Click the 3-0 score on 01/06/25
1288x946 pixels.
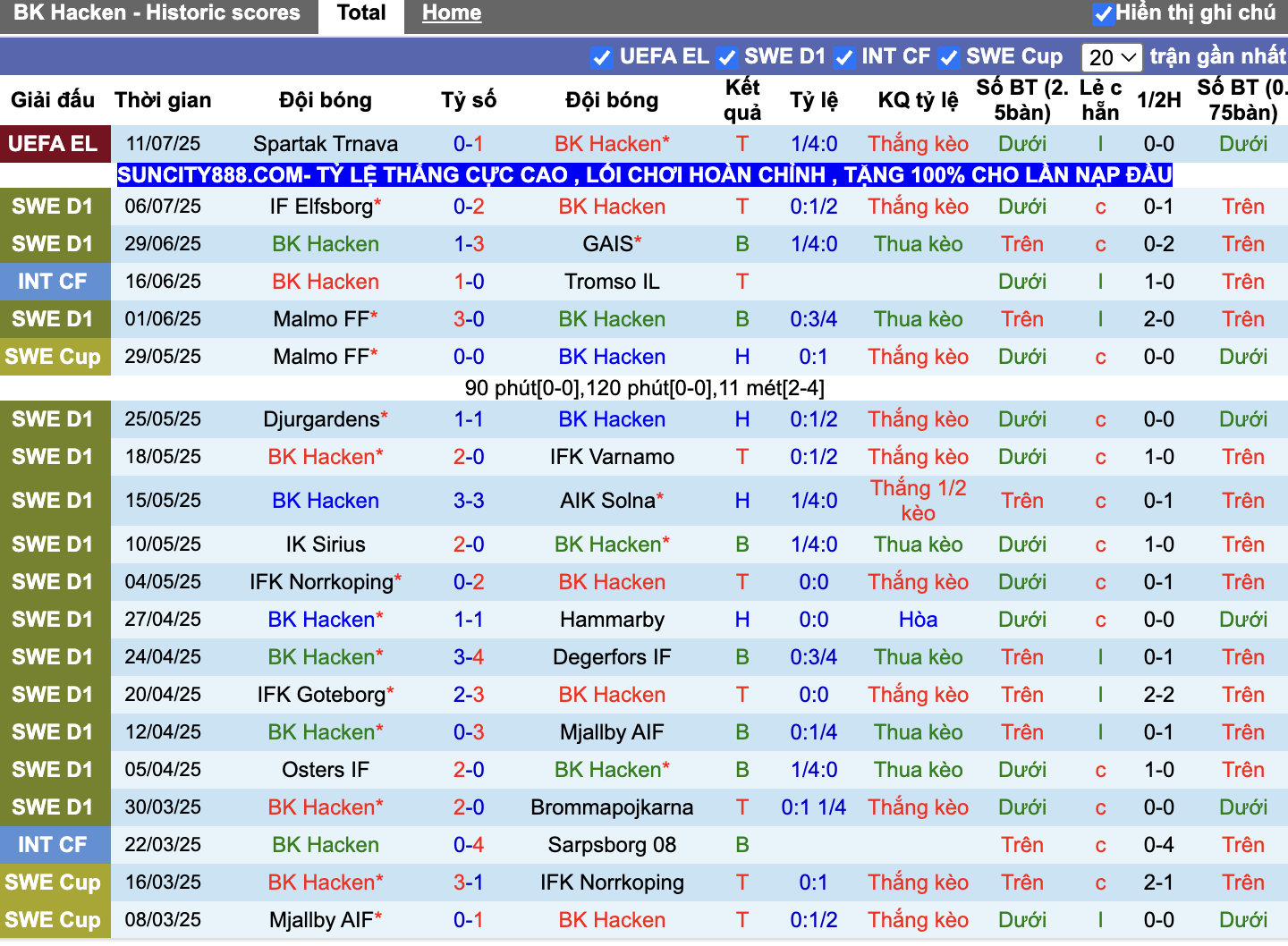coord(469,319)
